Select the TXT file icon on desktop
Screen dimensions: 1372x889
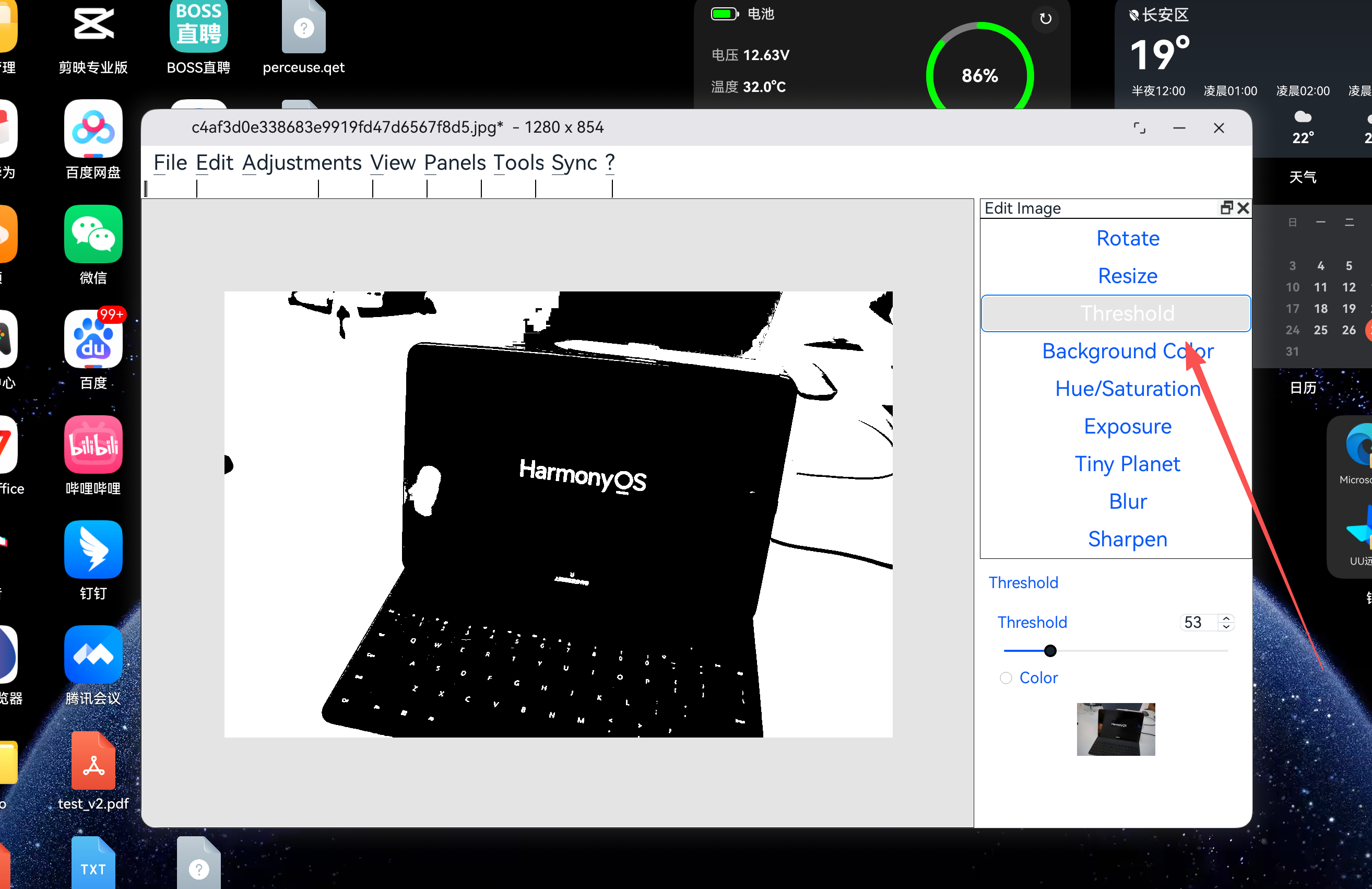[x=93, y=863]
